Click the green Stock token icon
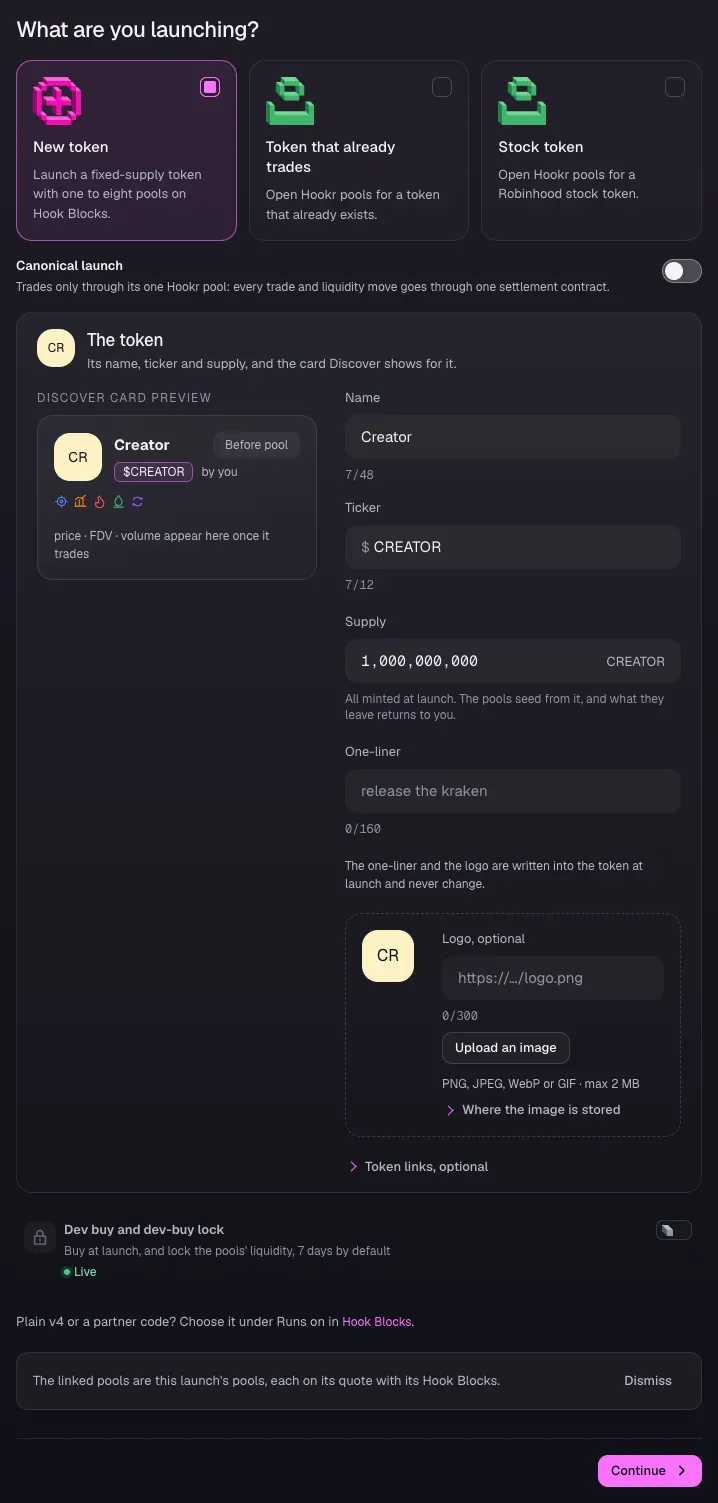Viewport: 718px width, 1503px height. point(522,101)
